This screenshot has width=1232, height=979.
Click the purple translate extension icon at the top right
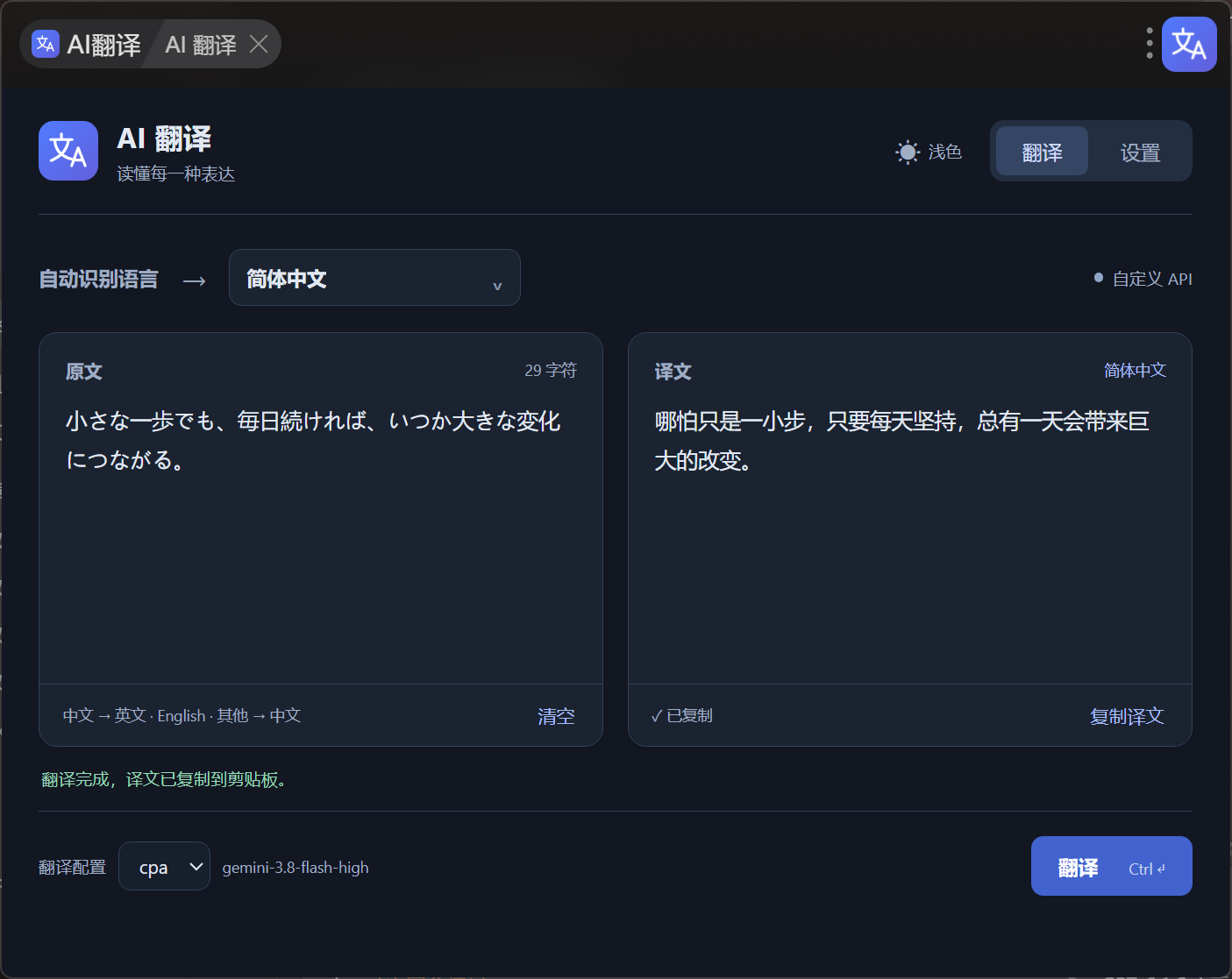click(1189, 44)
